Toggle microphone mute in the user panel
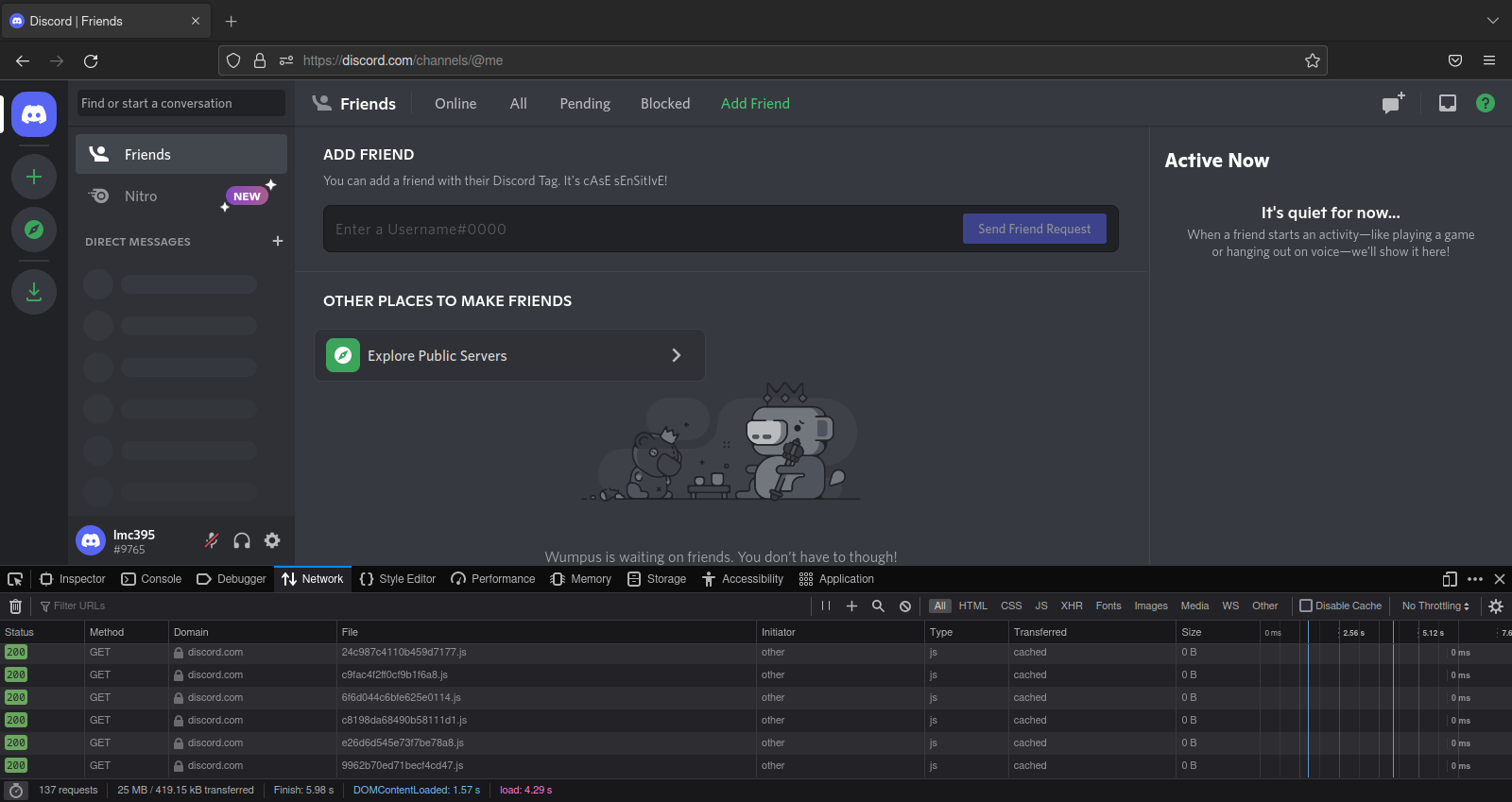The width and height of the screenshot is (1512, 802). [x=212, y=540]
